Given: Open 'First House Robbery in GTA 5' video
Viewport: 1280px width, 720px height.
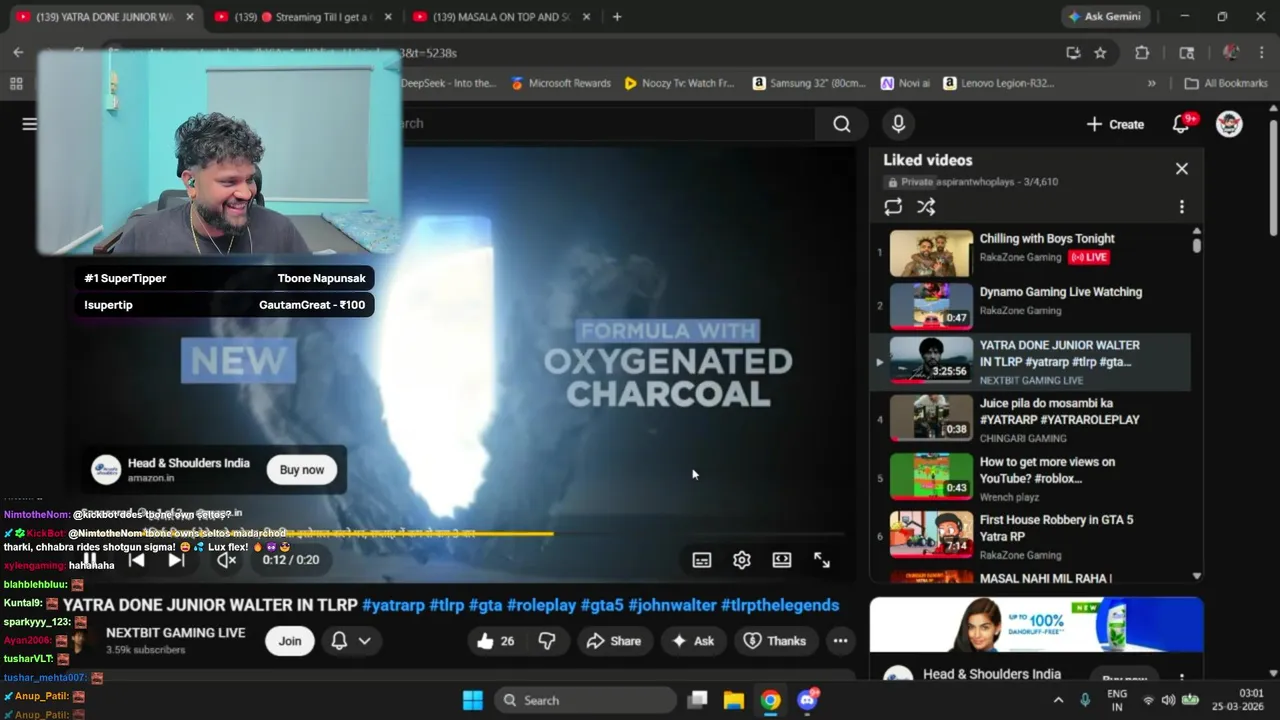Looking at the screenshot, I should coord(1030,536).
